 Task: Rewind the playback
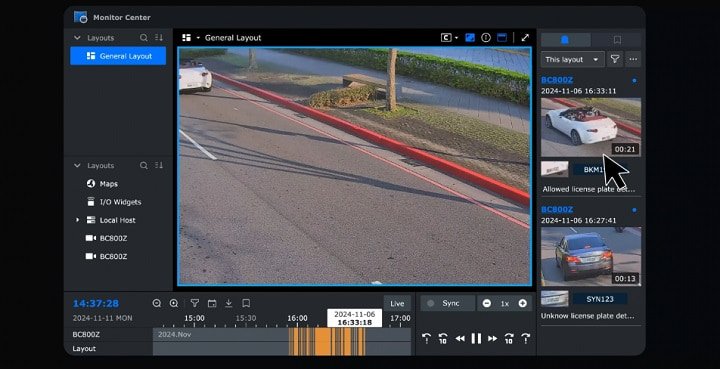[460, 339]
